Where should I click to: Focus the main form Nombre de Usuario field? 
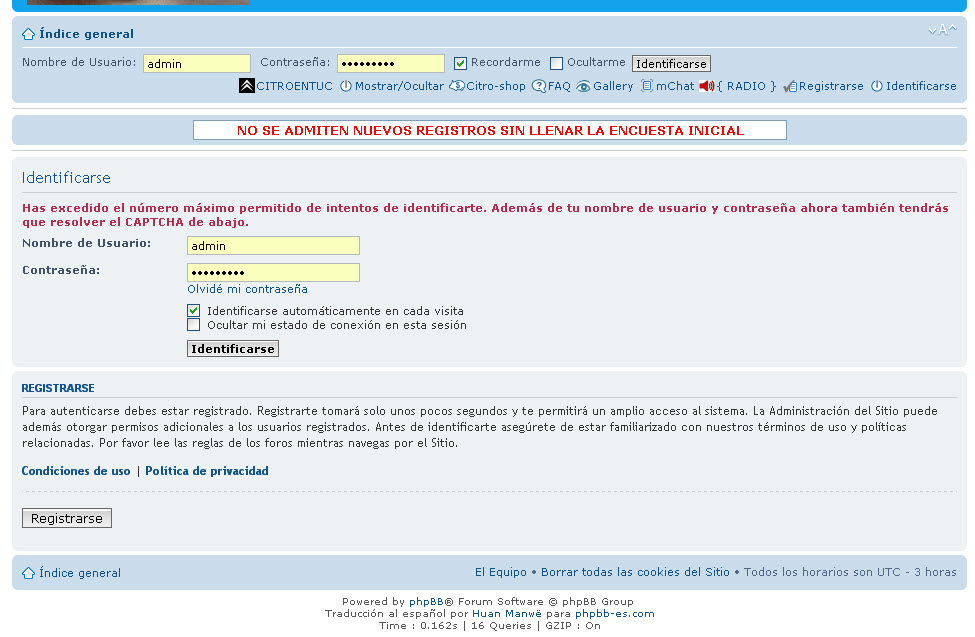[273, 246]
